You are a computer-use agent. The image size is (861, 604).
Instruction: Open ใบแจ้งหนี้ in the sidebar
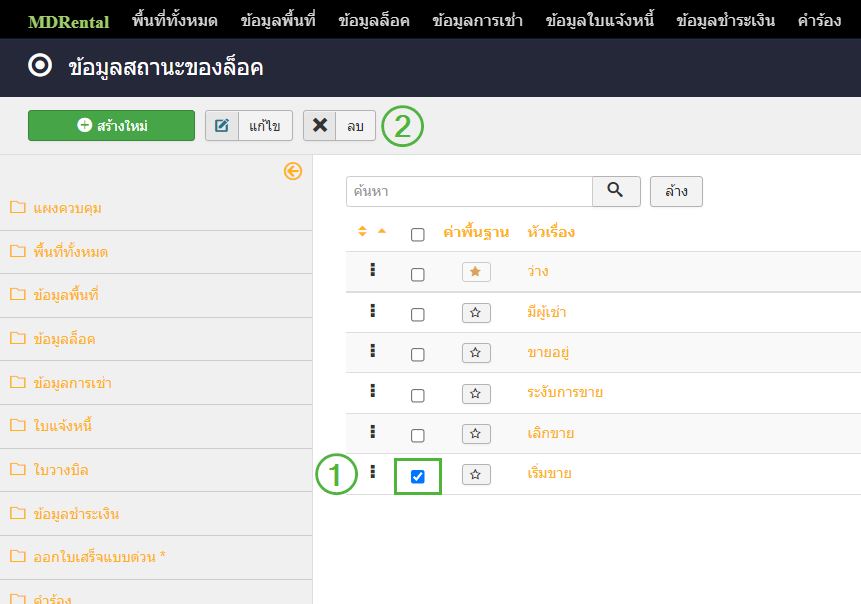62,426
